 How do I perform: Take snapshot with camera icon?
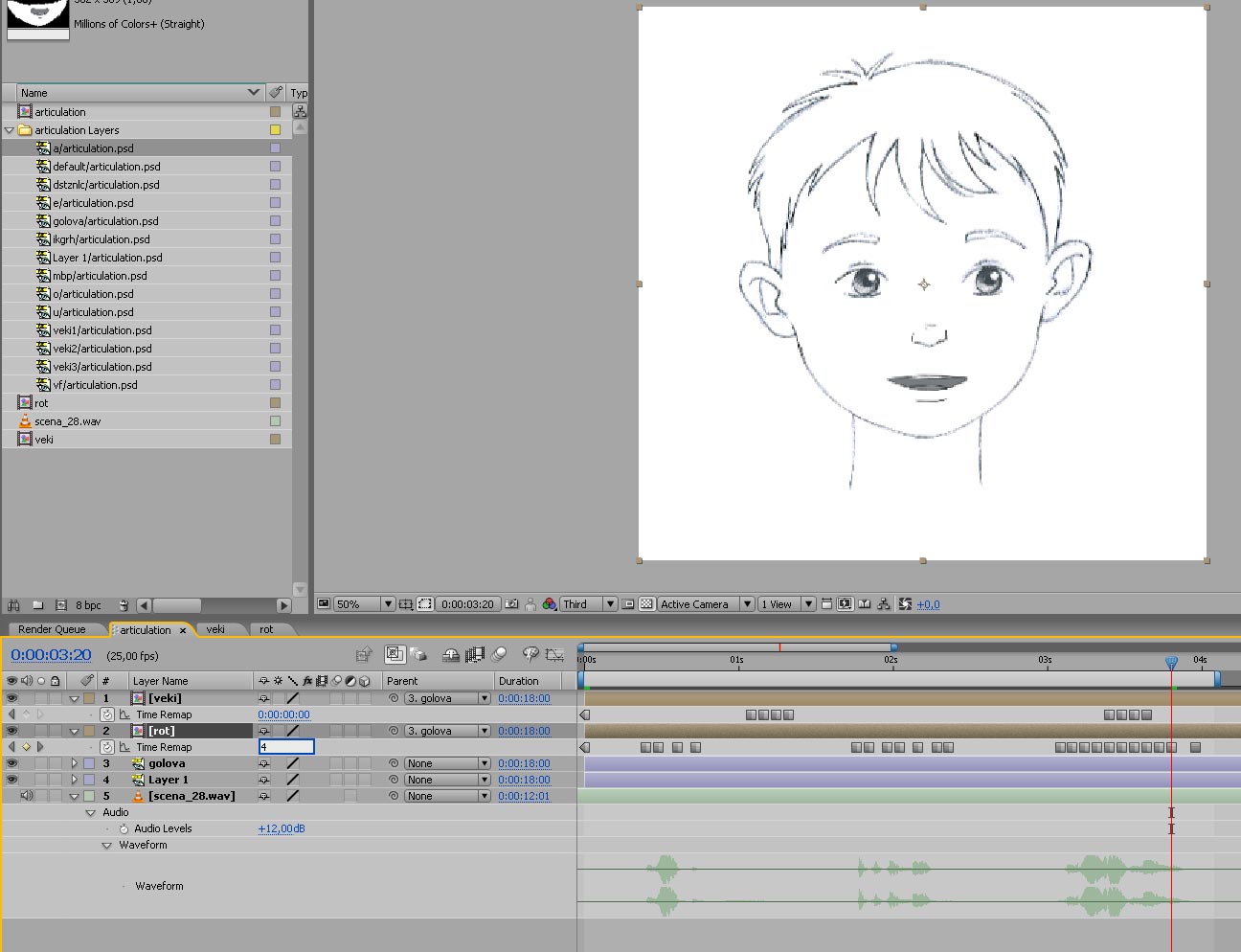point(511,604)
